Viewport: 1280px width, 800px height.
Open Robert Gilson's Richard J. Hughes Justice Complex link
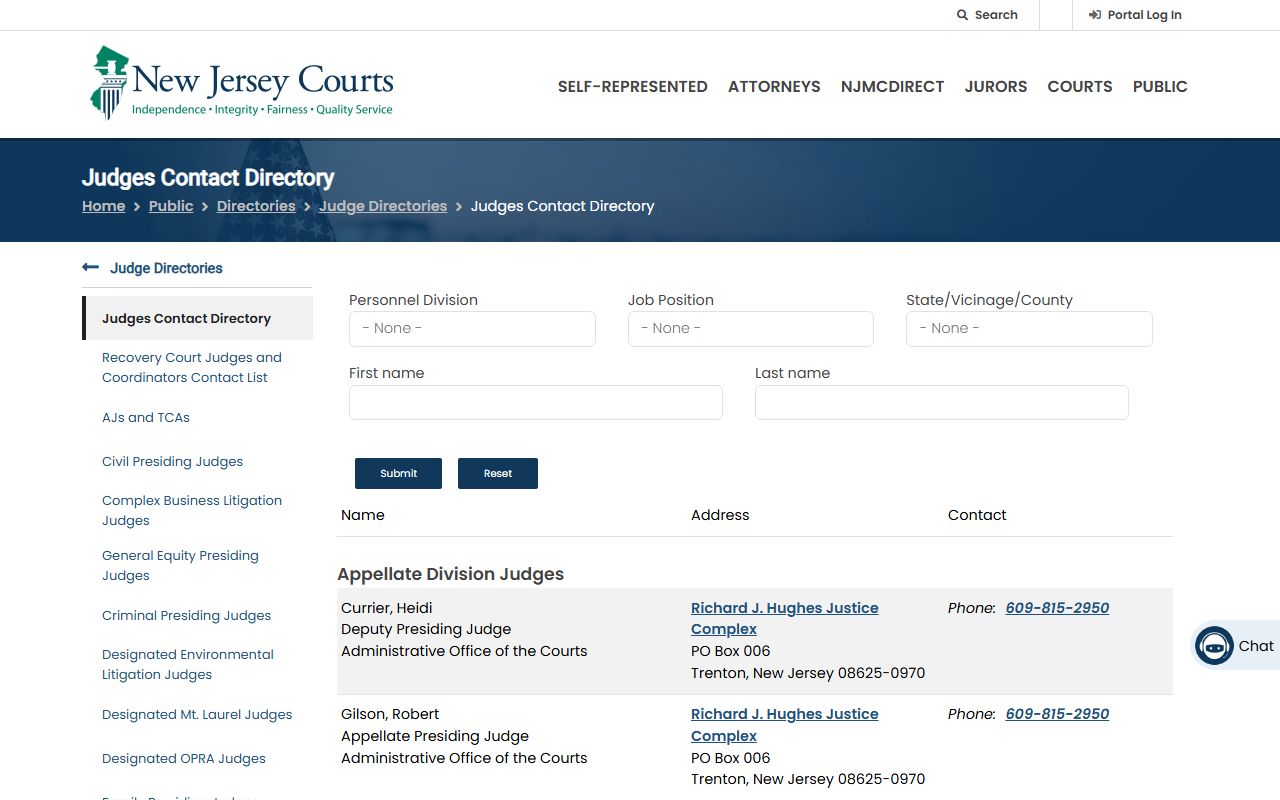[x=785, y=725]
